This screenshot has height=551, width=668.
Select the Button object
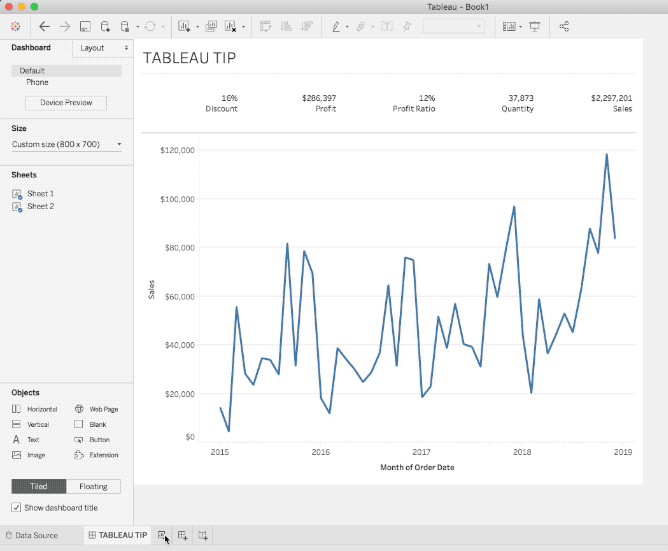click(x=92, y=439)
